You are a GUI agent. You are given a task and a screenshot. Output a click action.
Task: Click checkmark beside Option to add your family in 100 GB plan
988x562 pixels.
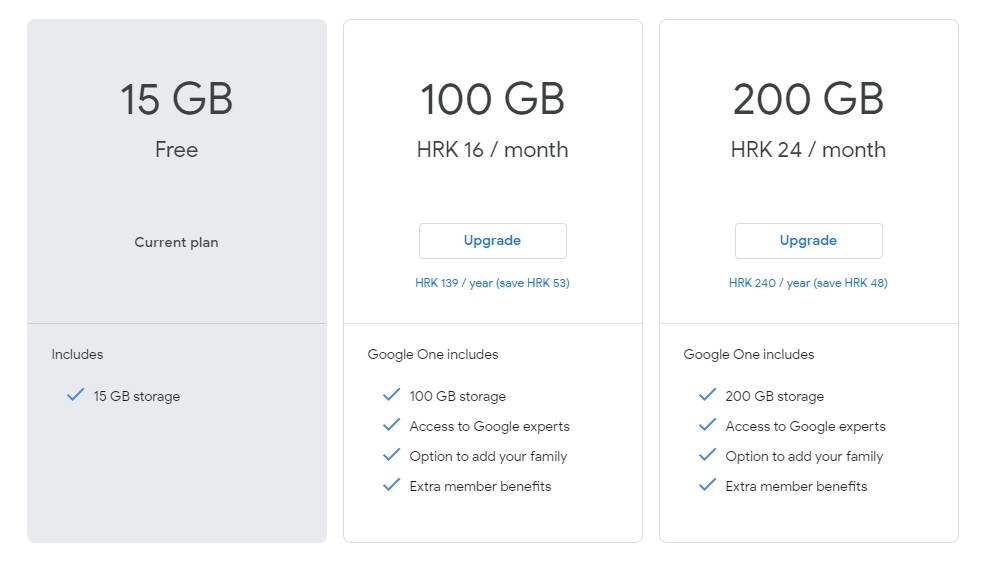(391, 455)
